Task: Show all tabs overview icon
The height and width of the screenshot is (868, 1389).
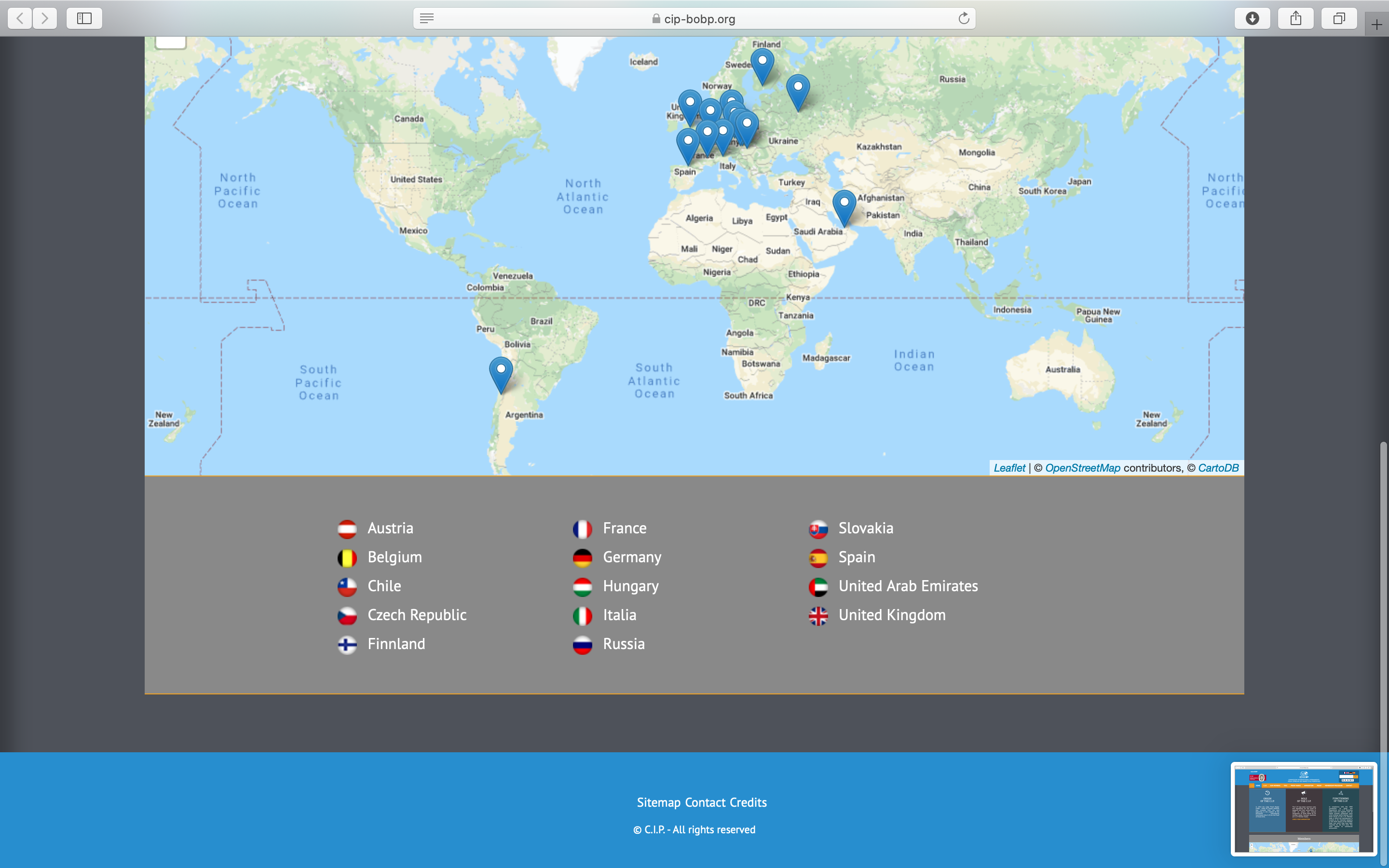Action: point(1338,18)
